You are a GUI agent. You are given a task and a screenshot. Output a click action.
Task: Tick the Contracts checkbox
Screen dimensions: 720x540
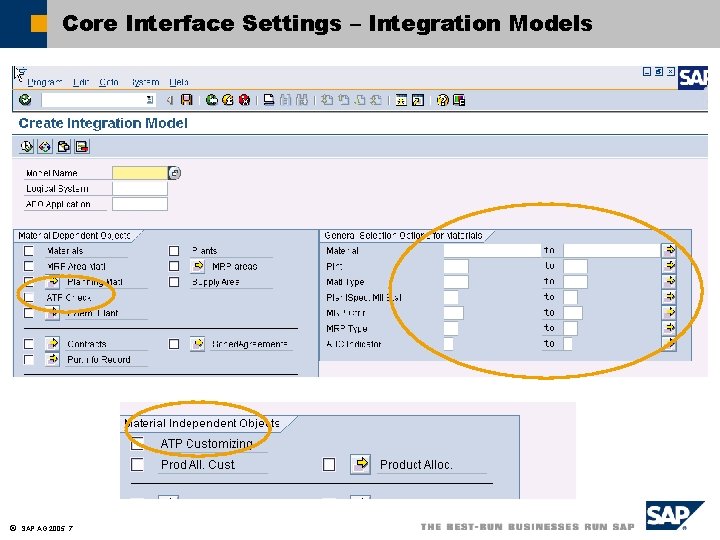(x=29, y=344)
